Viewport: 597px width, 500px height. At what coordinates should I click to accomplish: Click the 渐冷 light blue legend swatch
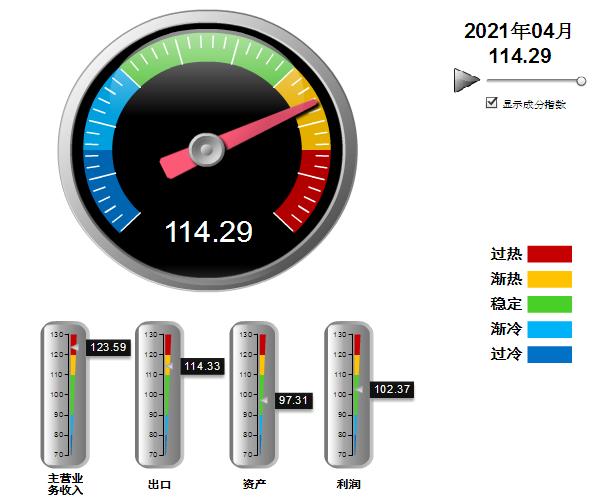(x=549, y=329)
